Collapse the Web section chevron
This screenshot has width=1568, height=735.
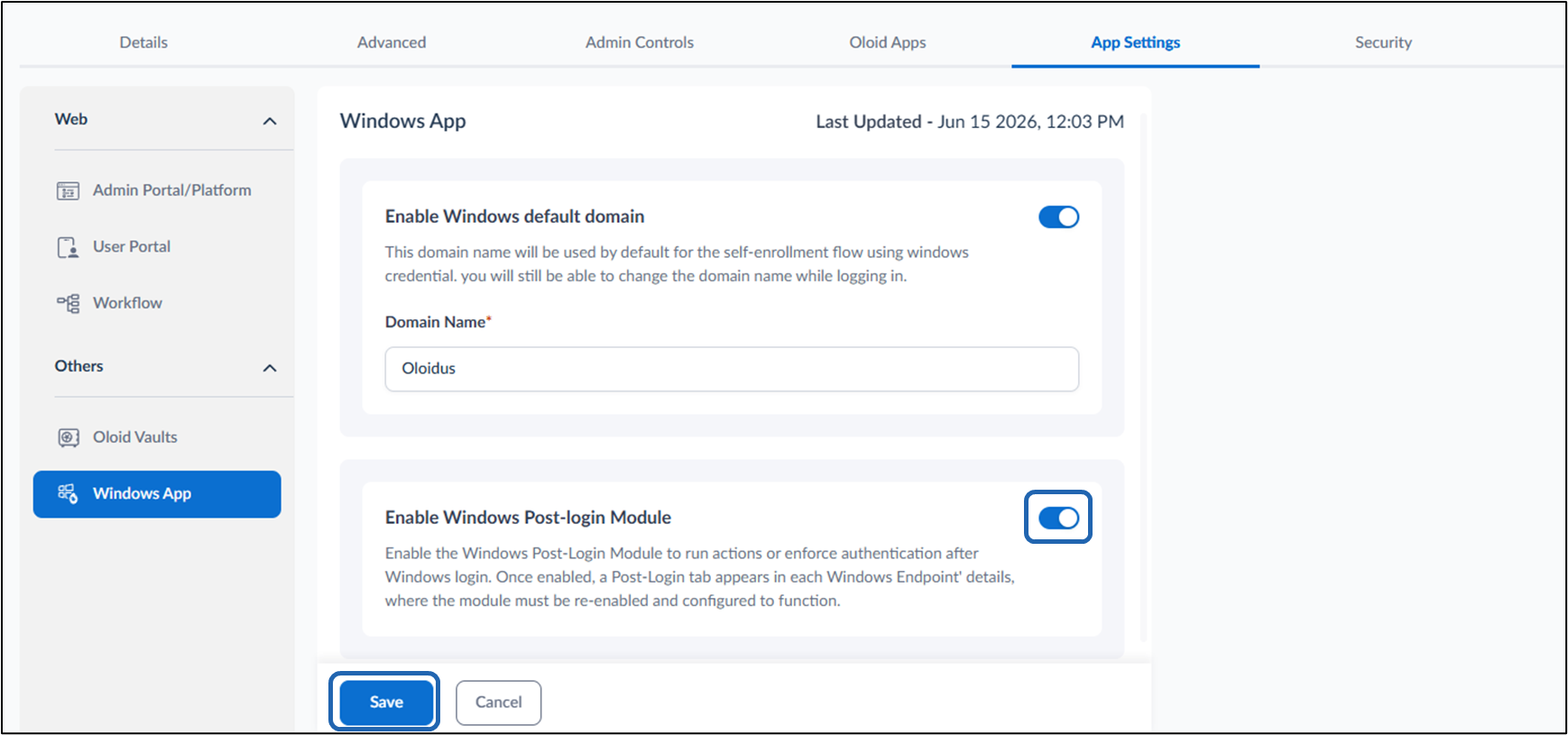[x=270, y=121]
